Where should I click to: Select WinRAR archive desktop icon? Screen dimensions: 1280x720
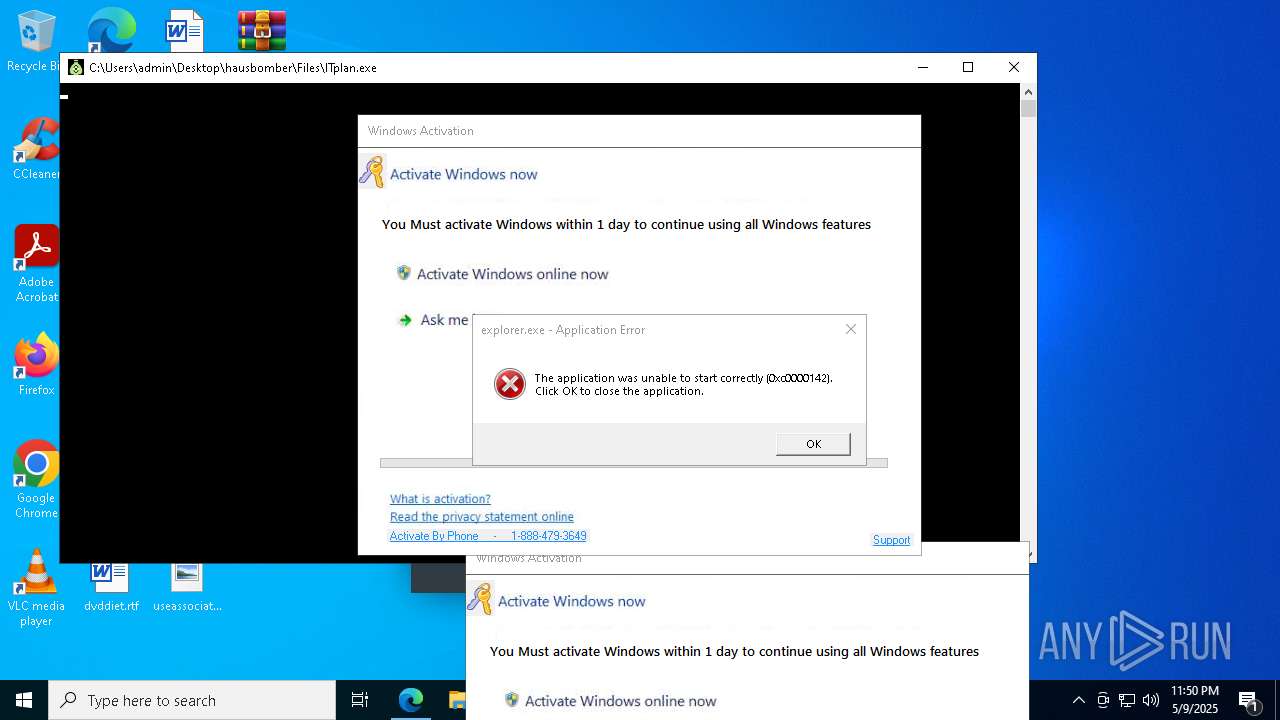262,30
